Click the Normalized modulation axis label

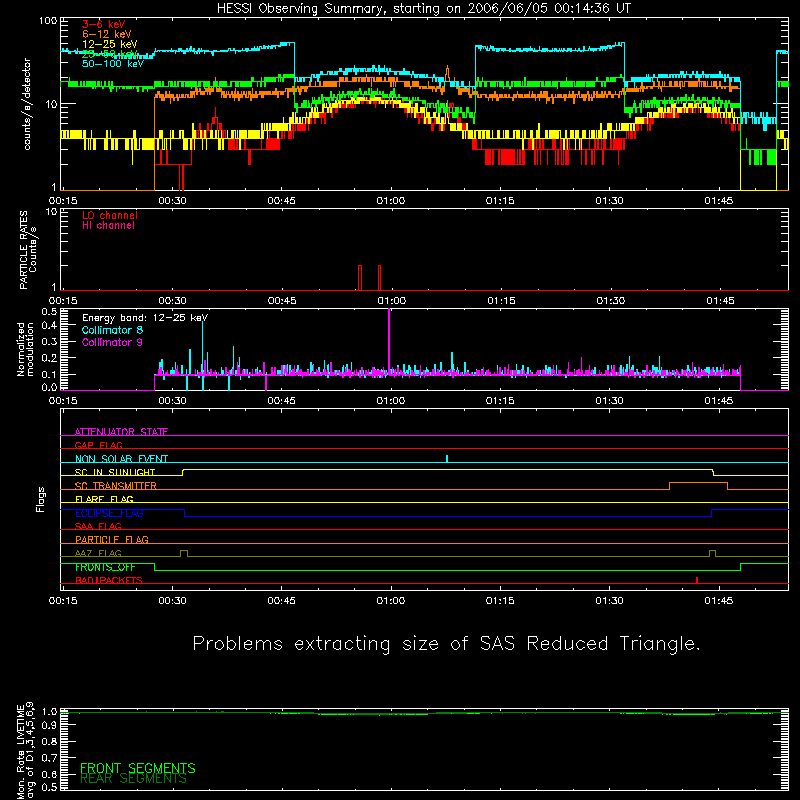(25, 349)
